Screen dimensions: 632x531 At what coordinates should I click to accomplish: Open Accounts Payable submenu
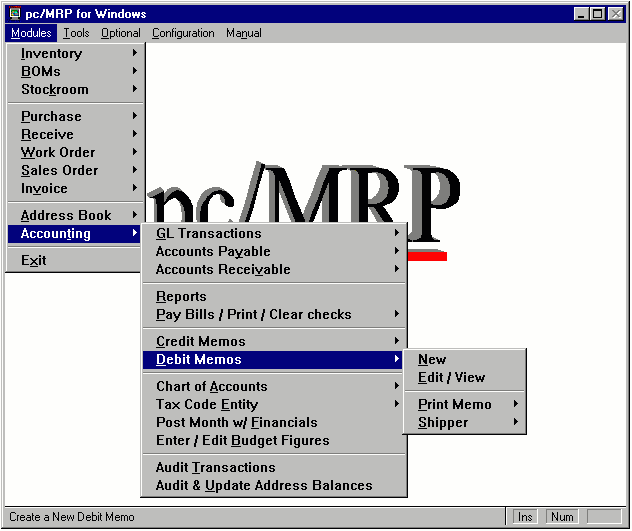coord(274,251)
